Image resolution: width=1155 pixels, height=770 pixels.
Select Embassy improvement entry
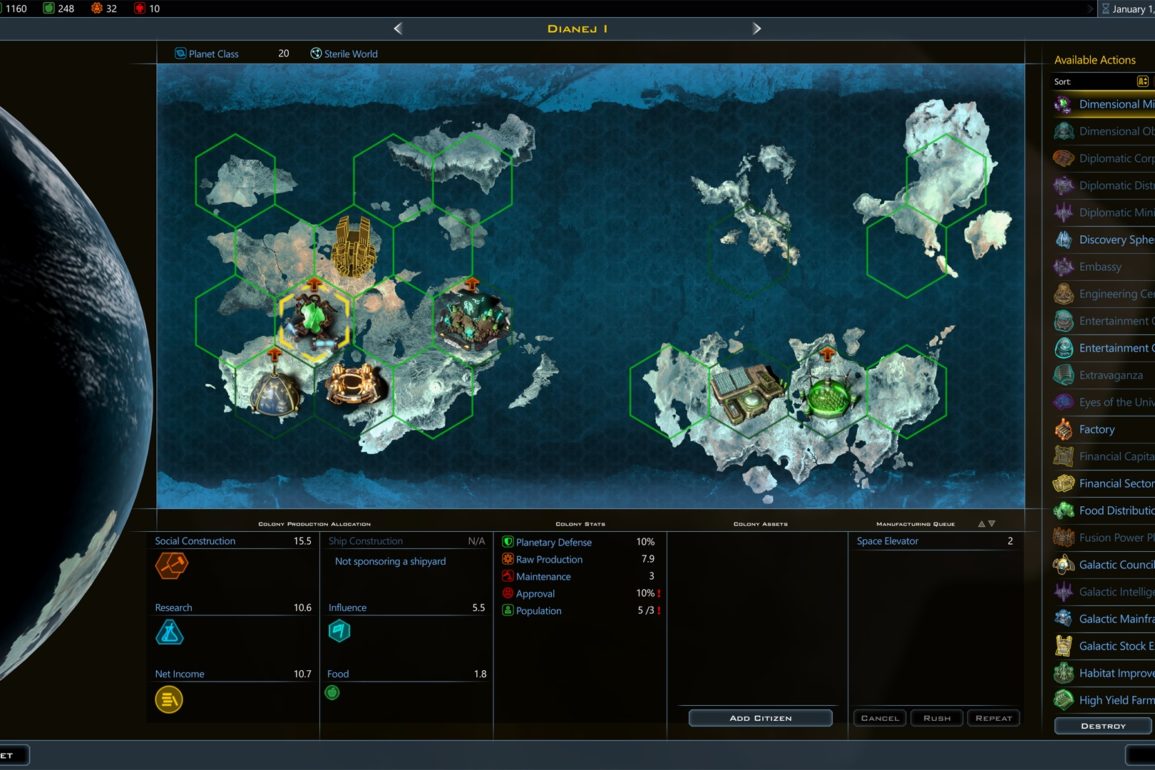[x=1103, y=267]
